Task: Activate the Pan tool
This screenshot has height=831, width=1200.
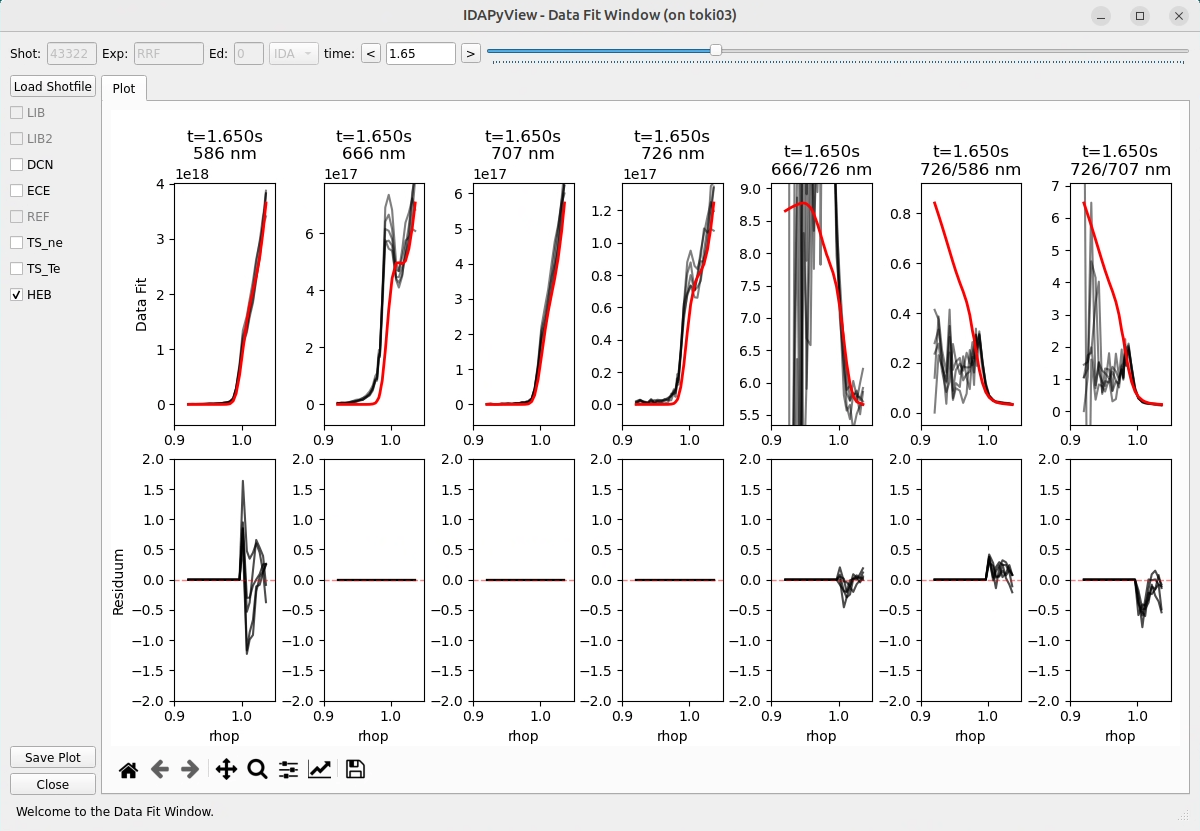Action: point(225,769)
